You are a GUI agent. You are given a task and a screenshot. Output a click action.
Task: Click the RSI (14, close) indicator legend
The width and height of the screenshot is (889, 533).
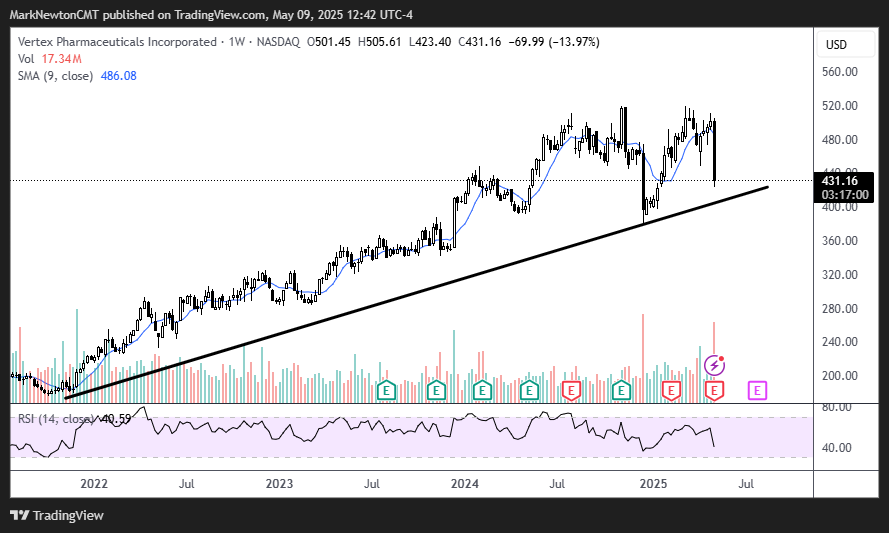56,419
